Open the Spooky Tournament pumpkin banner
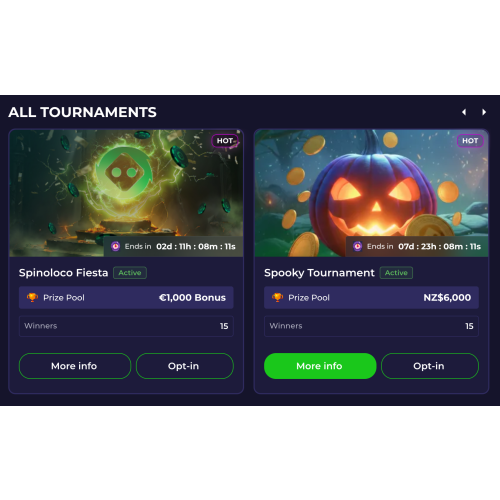Screen dimensions: 500x500 (371, 193)
